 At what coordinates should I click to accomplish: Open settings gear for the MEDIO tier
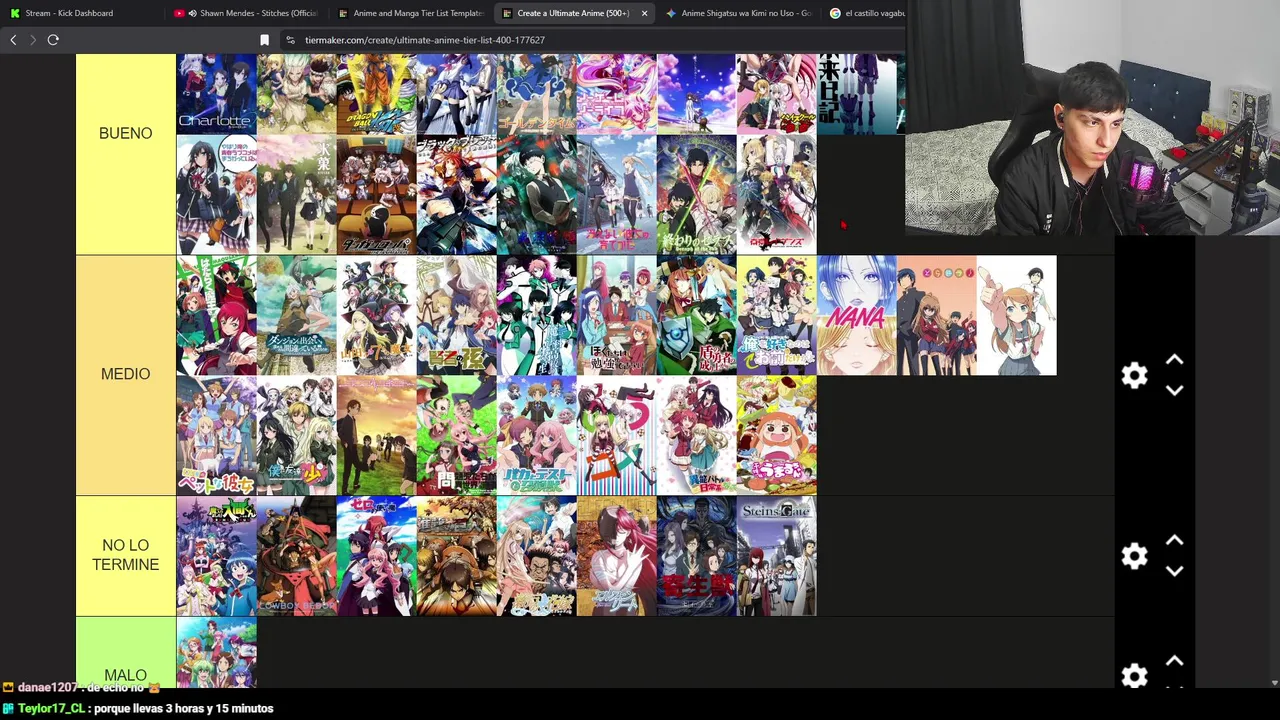click(x=1134, y=375)
